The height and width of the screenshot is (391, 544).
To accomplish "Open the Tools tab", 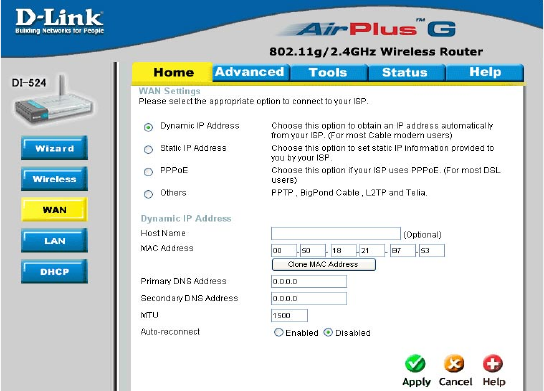I will coord(328,73).
